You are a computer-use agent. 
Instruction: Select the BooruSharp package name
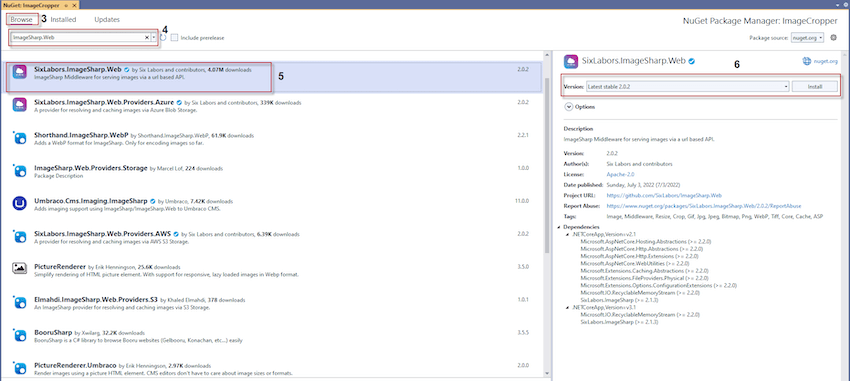53,332
